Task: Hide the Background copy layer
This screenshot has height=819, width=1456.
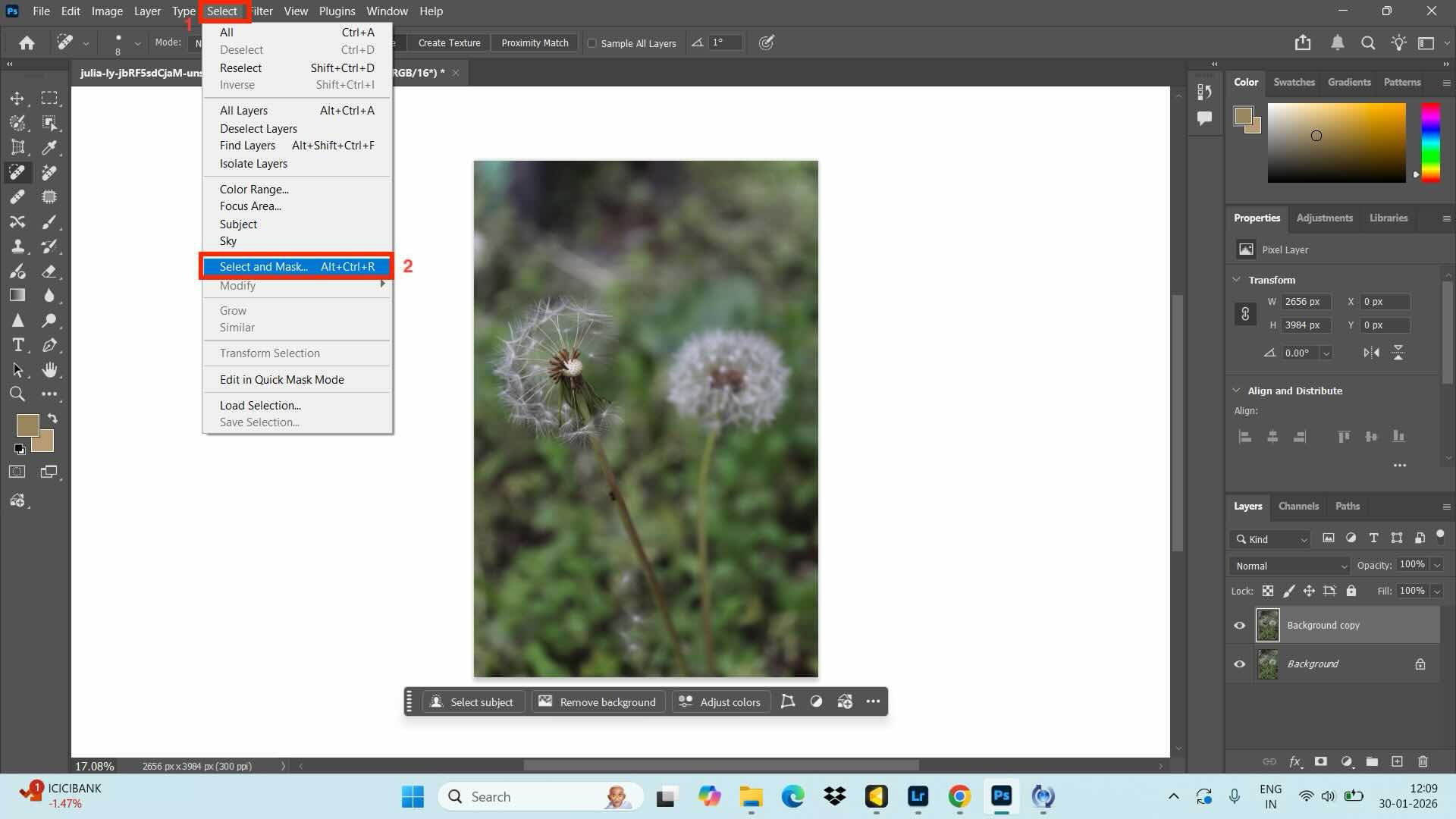Action: [1240, 625]
